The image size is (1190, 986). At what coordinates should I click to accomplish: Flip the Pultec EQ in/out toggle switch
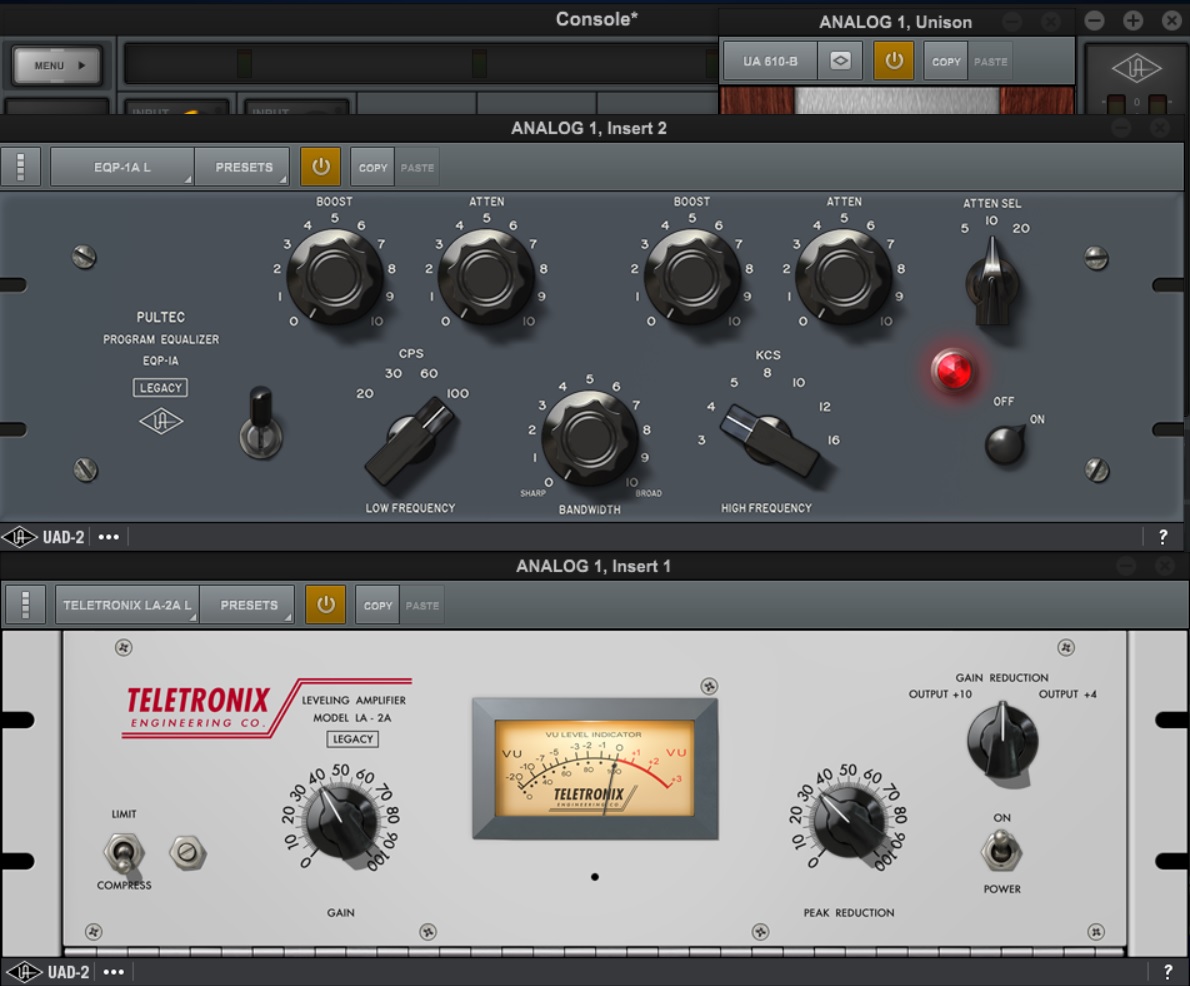point(261,424)
